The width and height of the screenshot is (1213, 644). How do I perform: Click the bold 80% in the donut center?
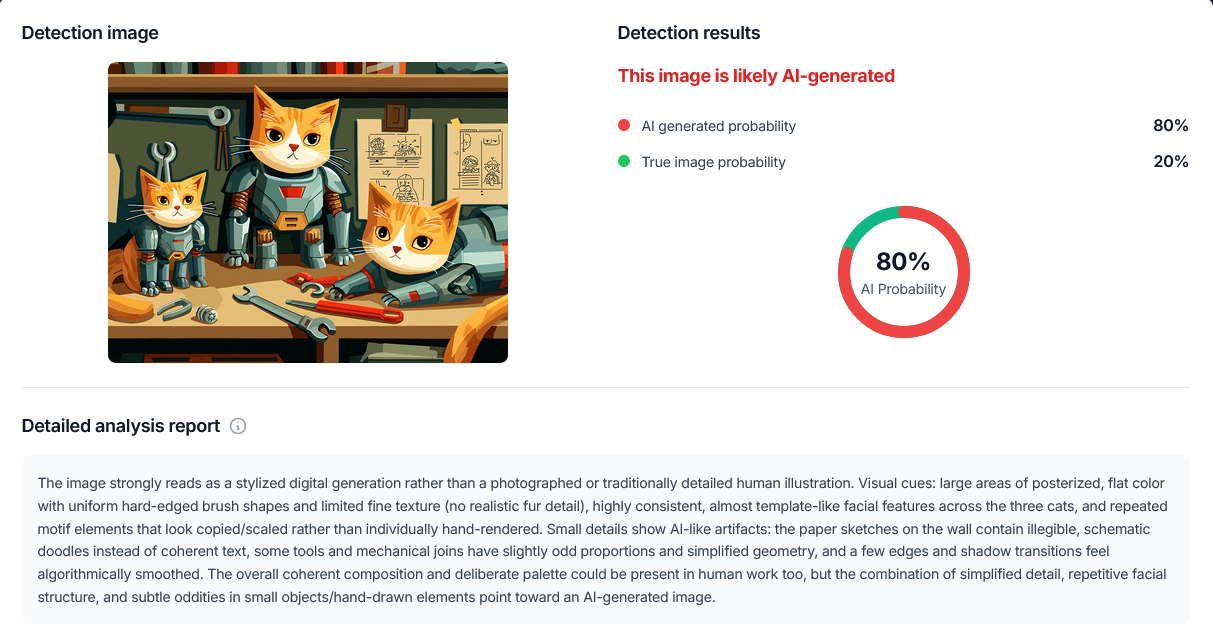point(903,262)
